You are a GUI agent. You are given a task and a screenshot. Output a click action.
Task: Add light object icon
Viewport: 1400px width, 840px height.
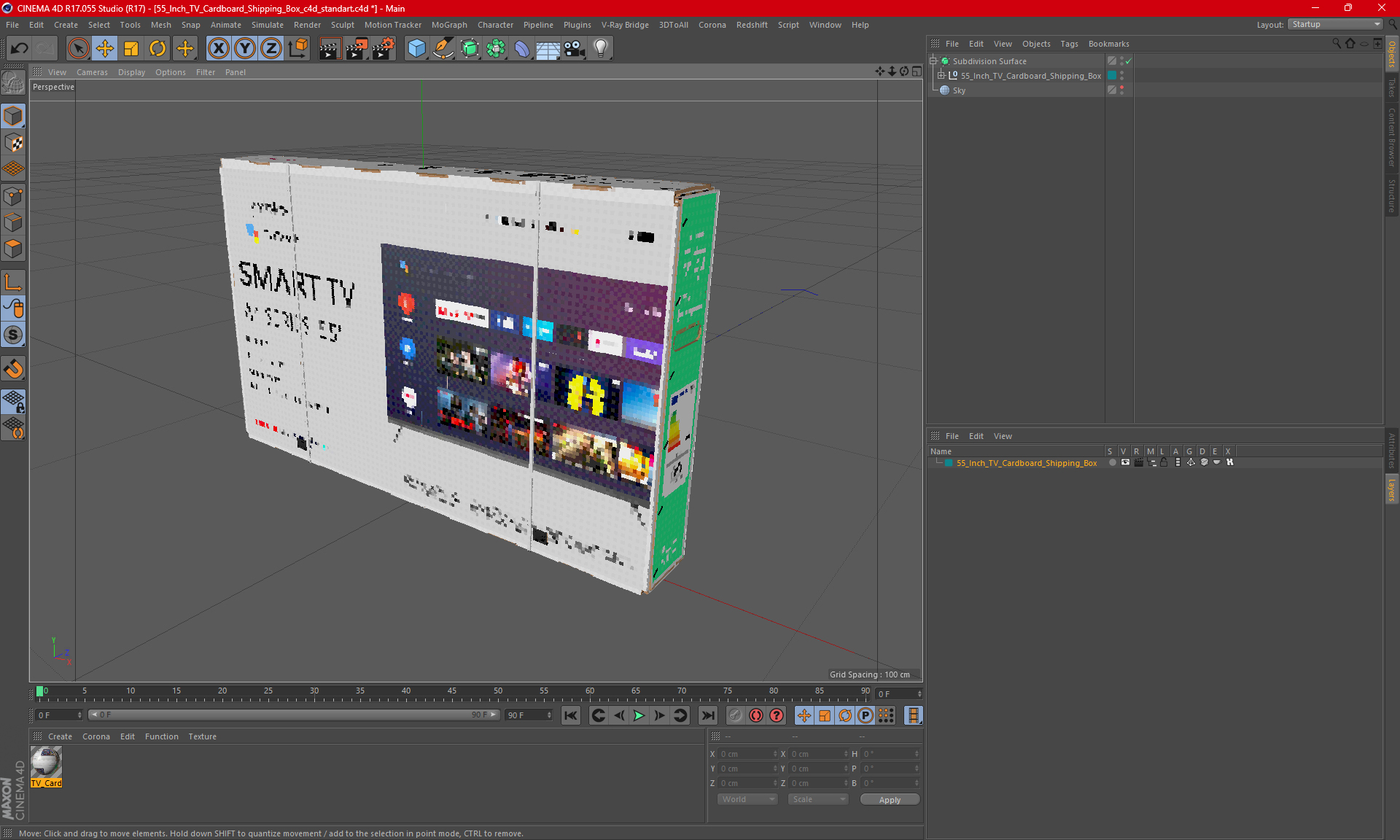tap(600, 49)
